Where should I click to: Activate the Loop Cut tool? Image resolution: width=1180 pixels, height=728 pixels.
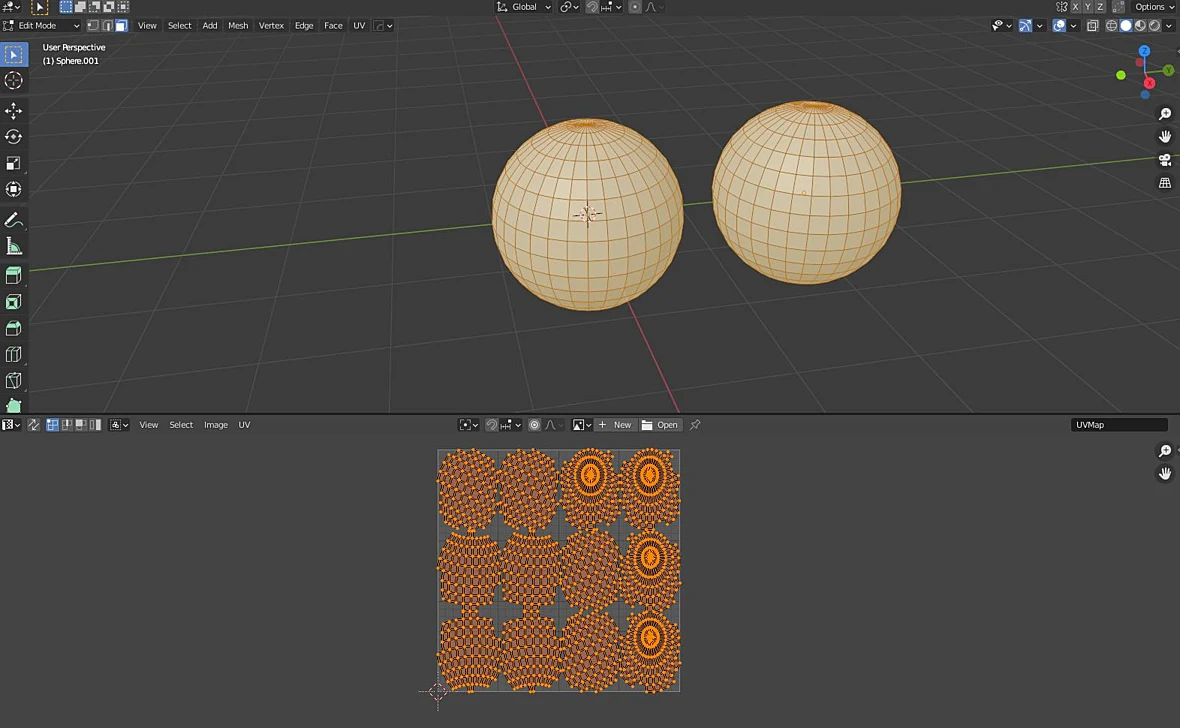[14, 355]
